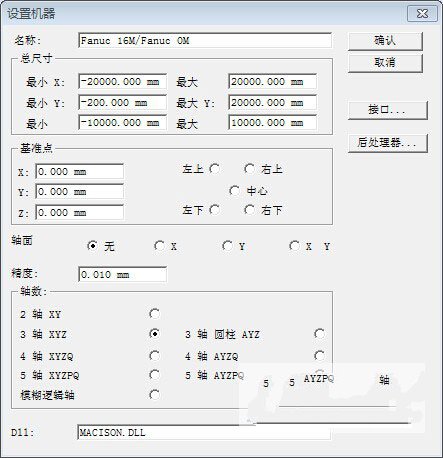Select the X Y 轴面 radio
The height and width of the screenshot is (458, 443).
[294, 246]
